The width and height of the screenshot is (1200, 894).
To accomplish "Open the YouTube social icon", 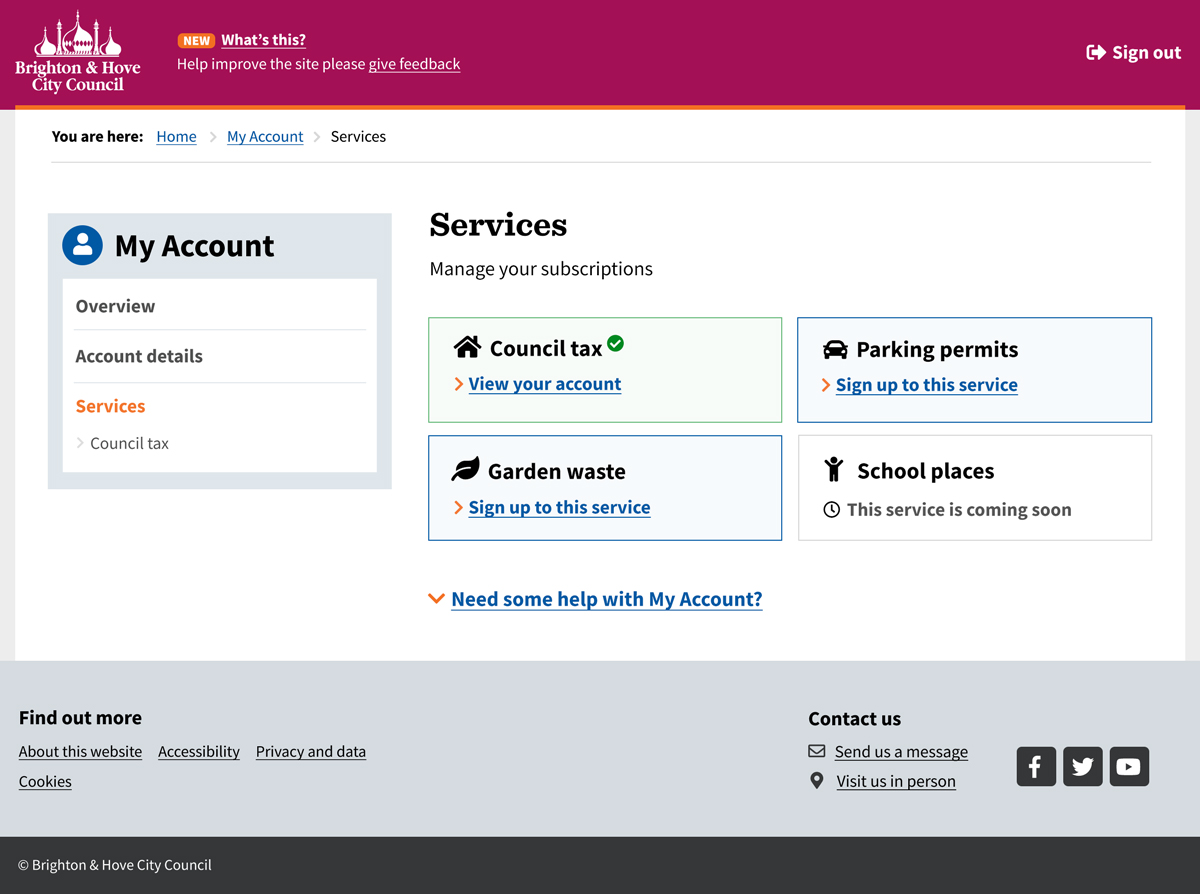I will click(x=1129, y=767).
